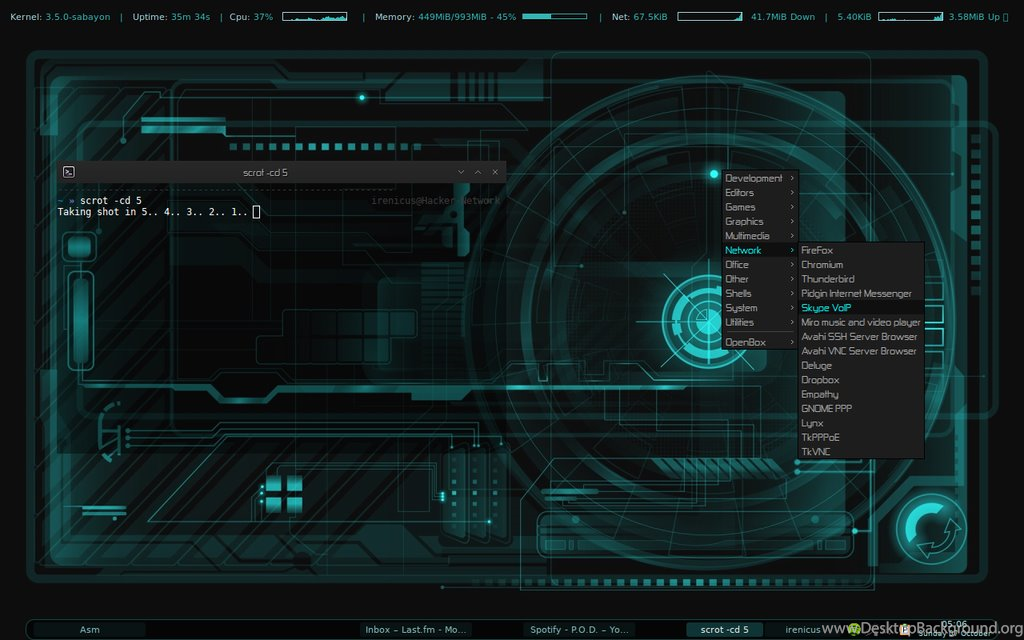Screen dimensions: 1024x640
Task: Click the Spotify tray icon
Action: tap(855, 630)
